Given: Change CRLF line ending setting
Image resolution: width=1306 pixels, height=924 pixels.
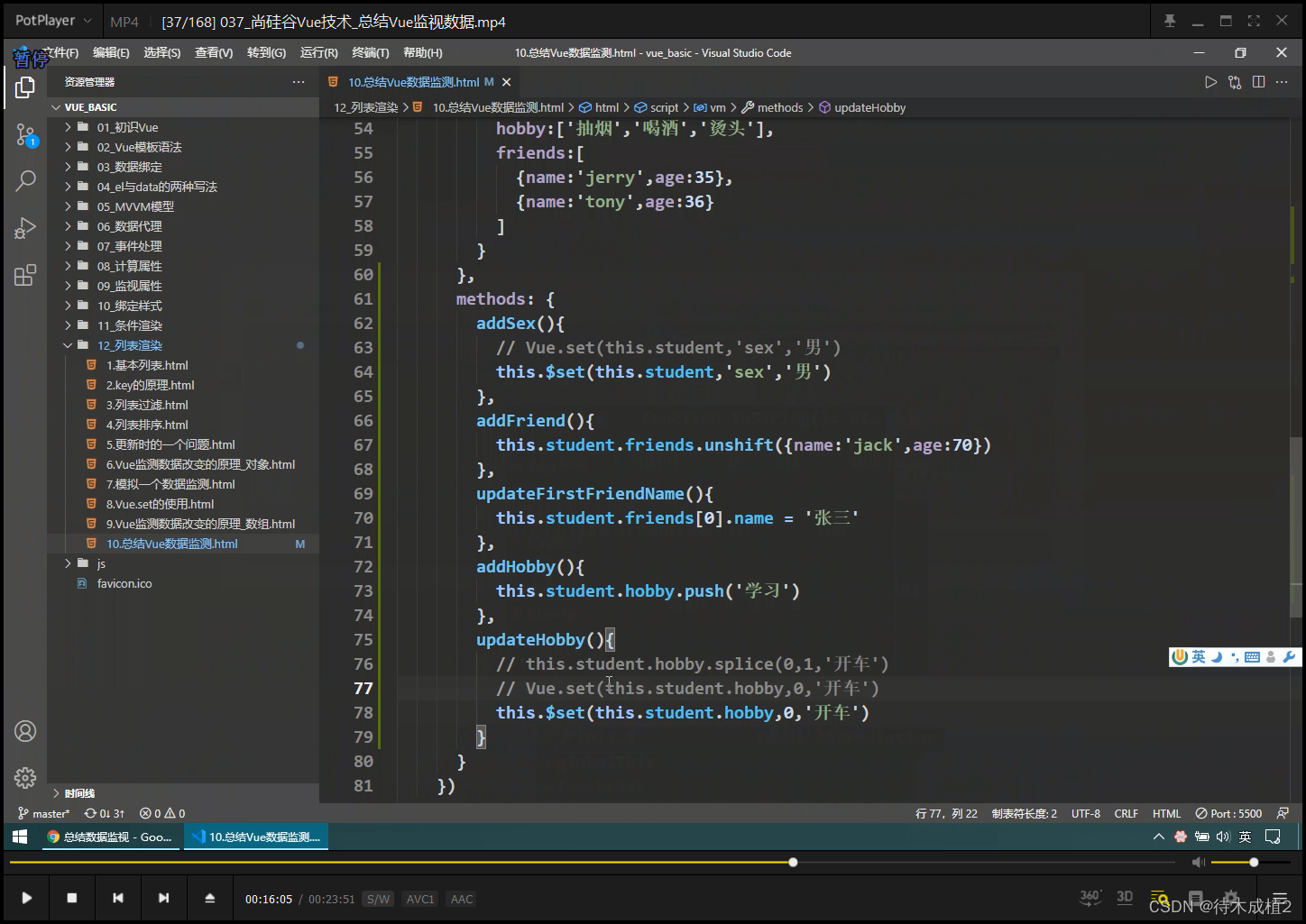Looking at the screenshot, I should [x=1127, y=813].
